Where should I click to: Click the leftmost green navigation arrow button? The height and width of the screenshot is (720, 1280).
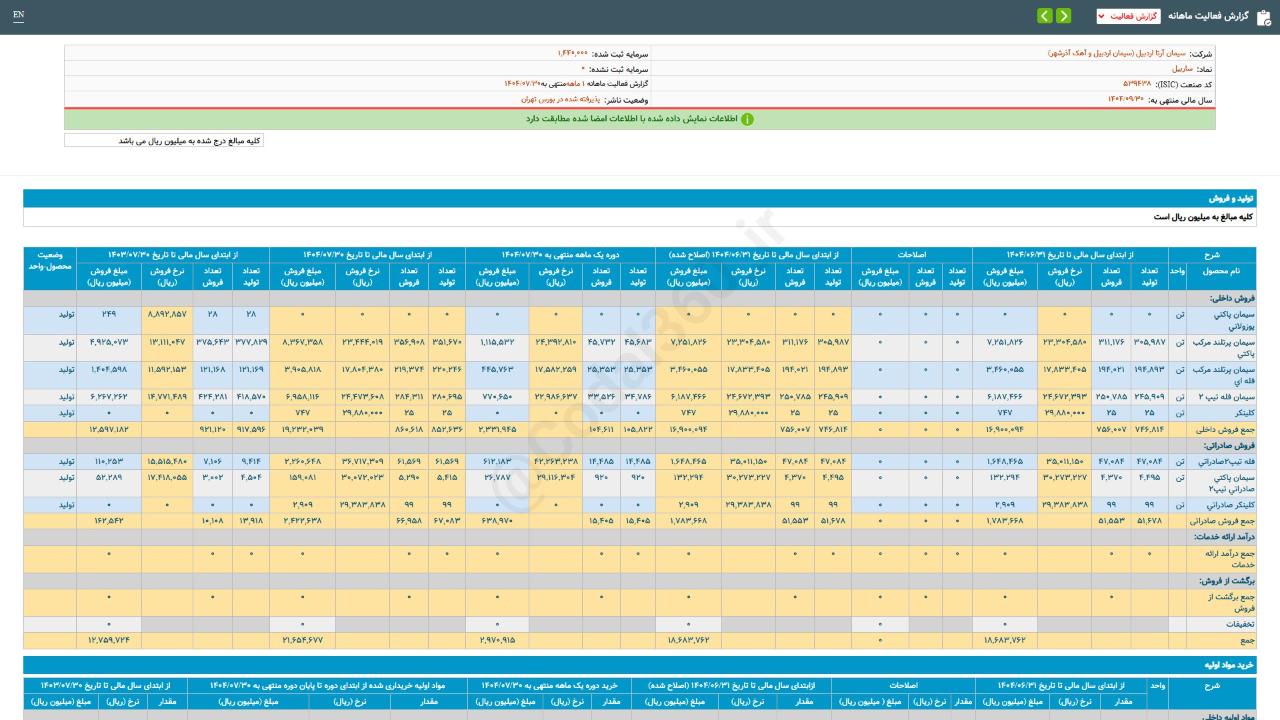pos(1044,16)
